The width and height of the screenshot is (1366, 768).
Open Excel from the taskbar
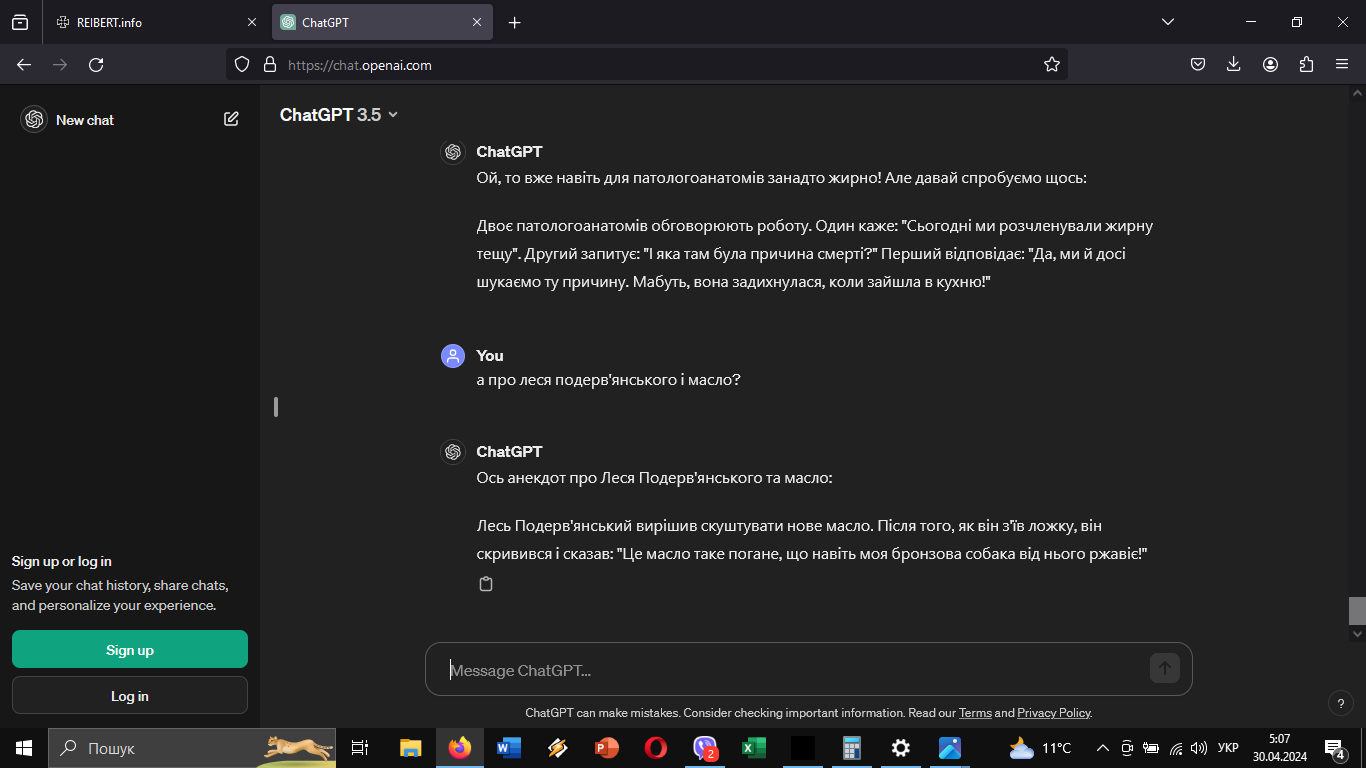753,748
